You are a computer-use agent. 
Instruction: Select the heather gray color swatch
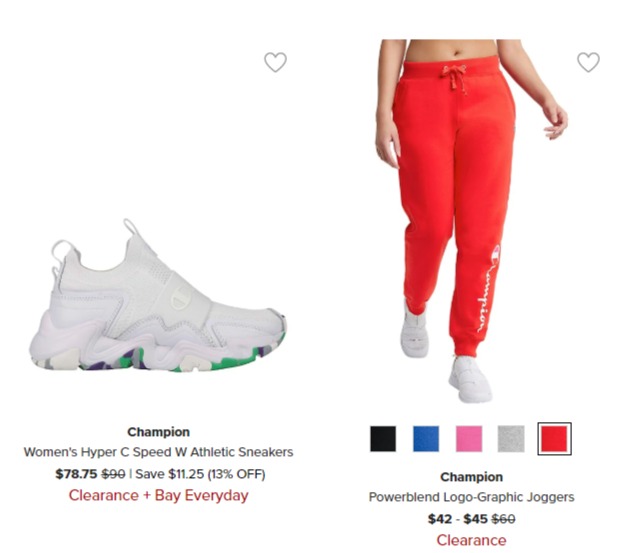coord(511,439)
